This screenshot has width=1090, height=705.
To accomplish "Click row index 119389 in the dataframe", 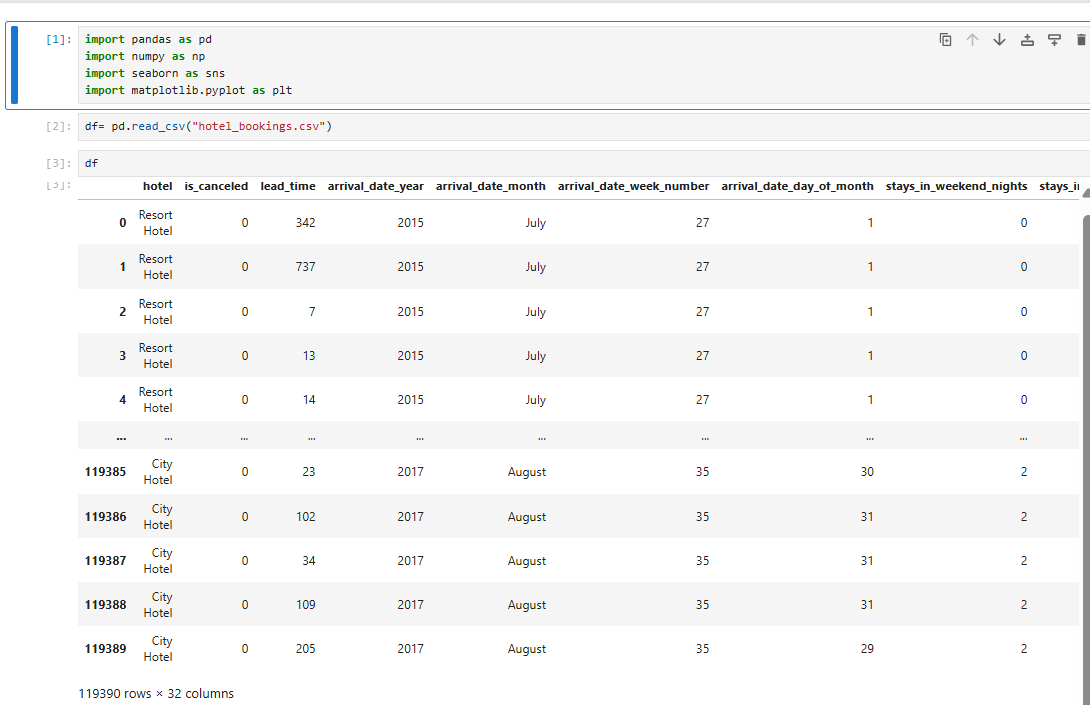I will coord(106,649).
